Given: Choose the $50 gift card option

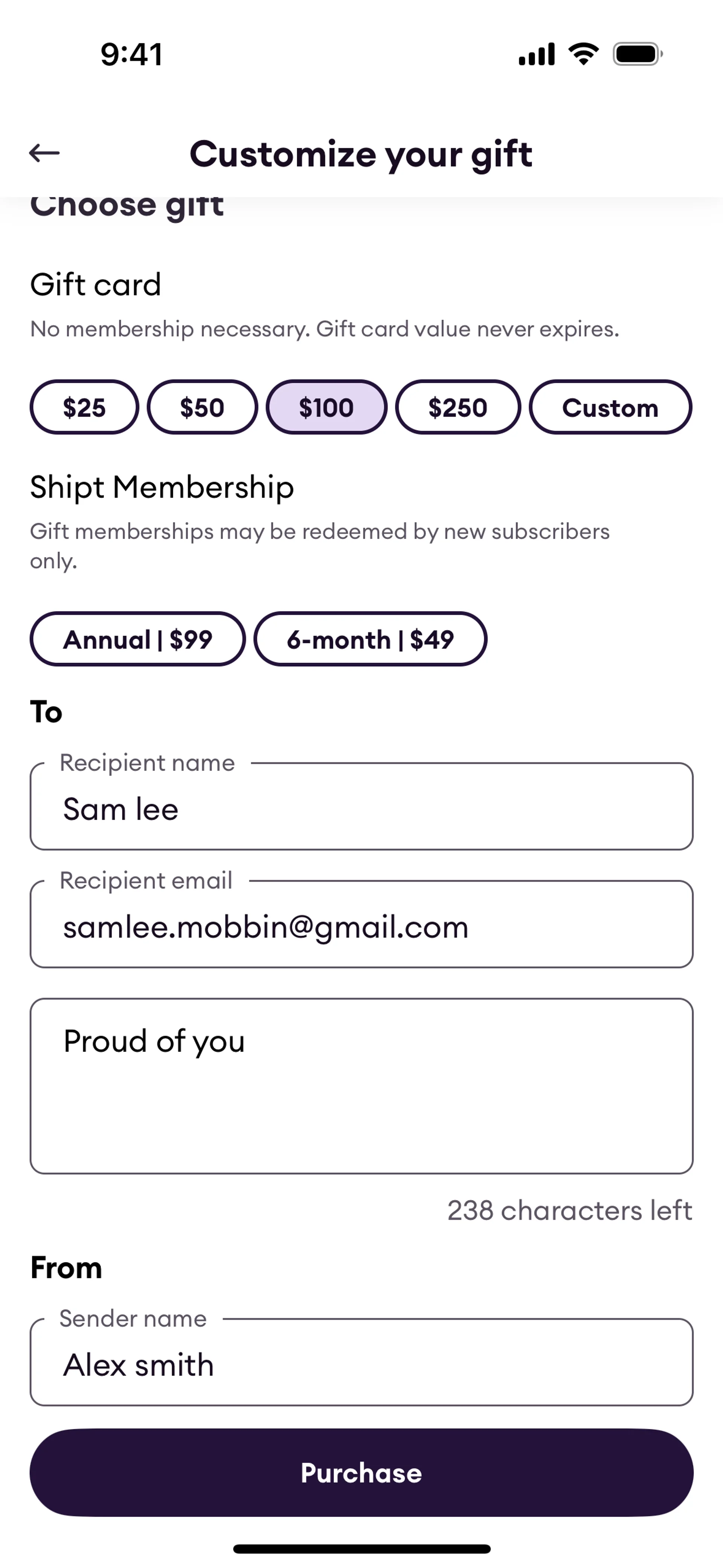Looking at the screenshot, I should pyautogui.click(x=202, y=407).
